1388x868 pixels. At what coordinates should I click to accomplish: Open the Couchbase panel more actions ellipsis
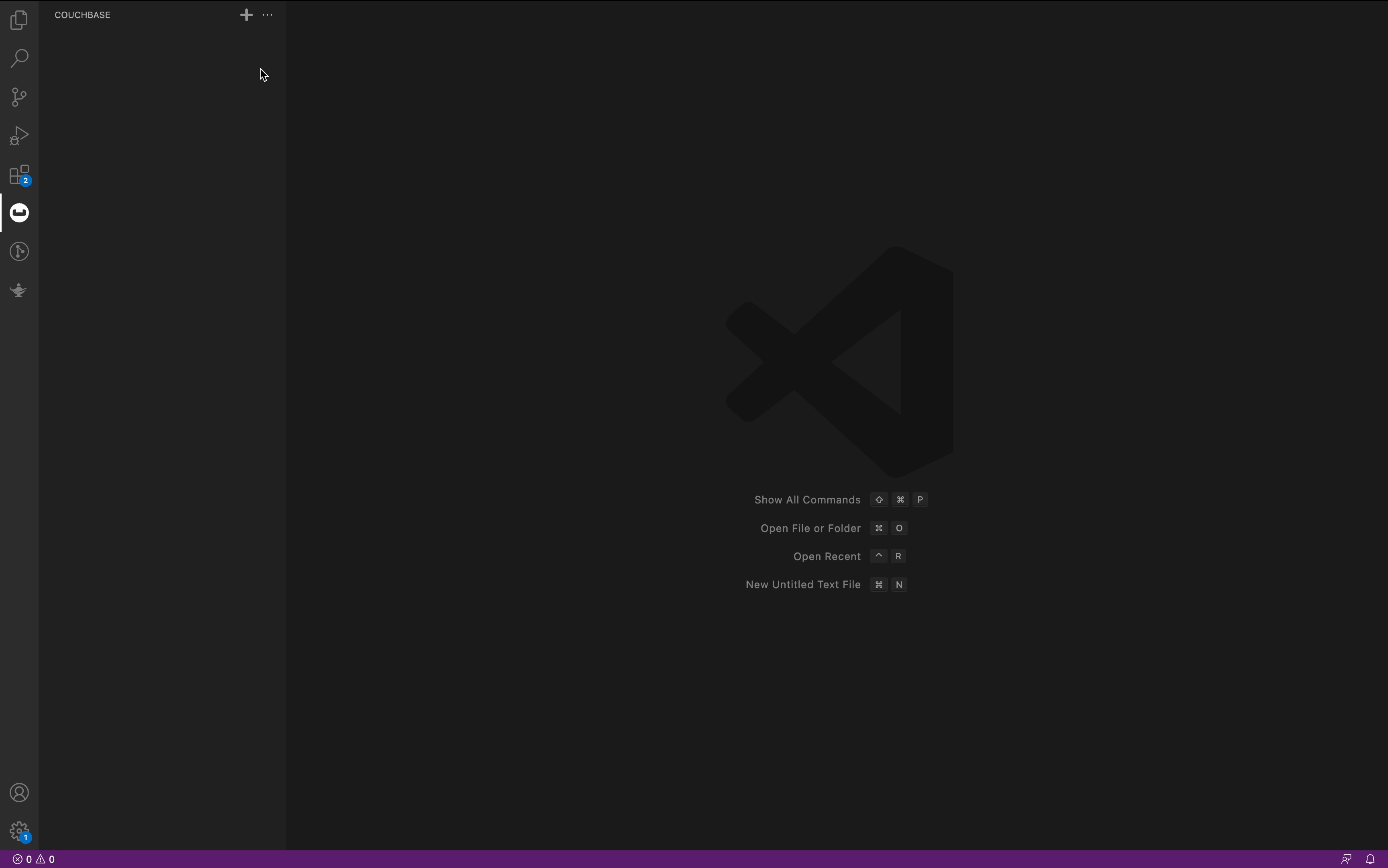point(267,15)
